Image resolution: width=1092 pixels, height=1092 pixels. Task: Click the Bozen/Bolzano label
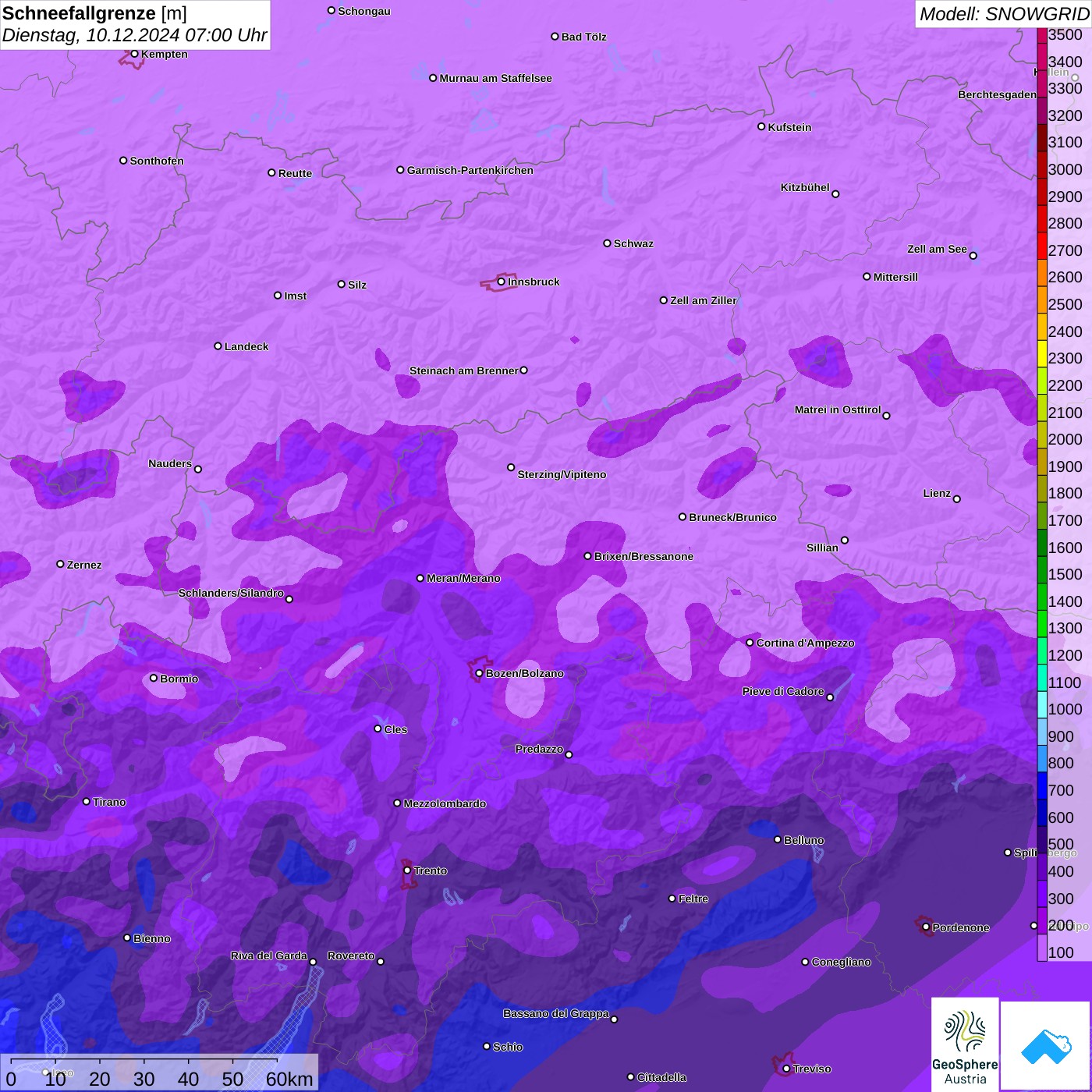(524, 673)
